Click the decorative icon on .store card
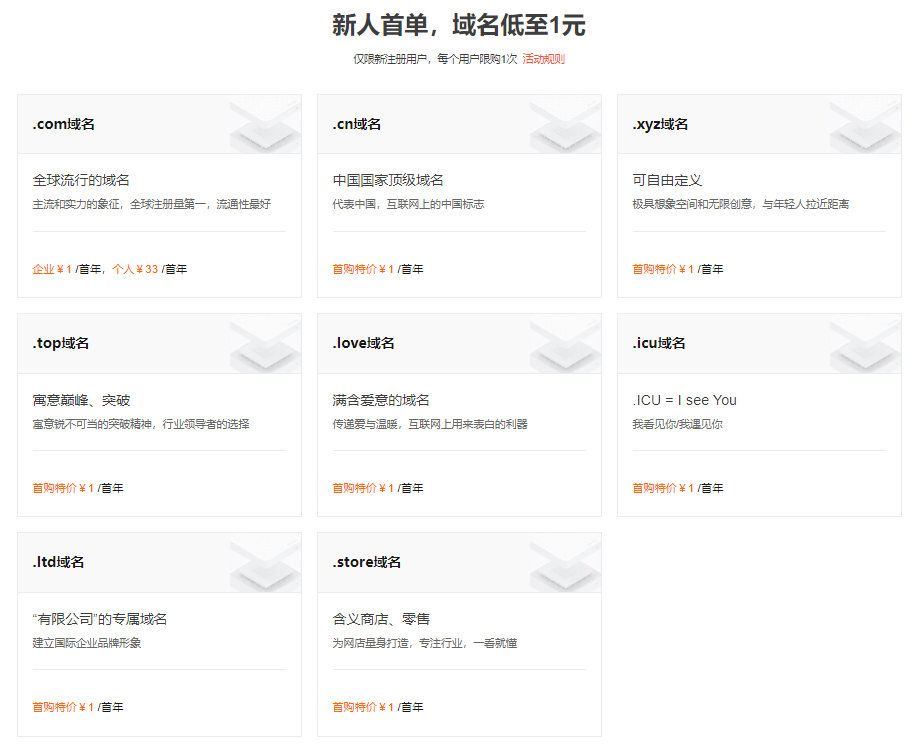 (565, 562)
